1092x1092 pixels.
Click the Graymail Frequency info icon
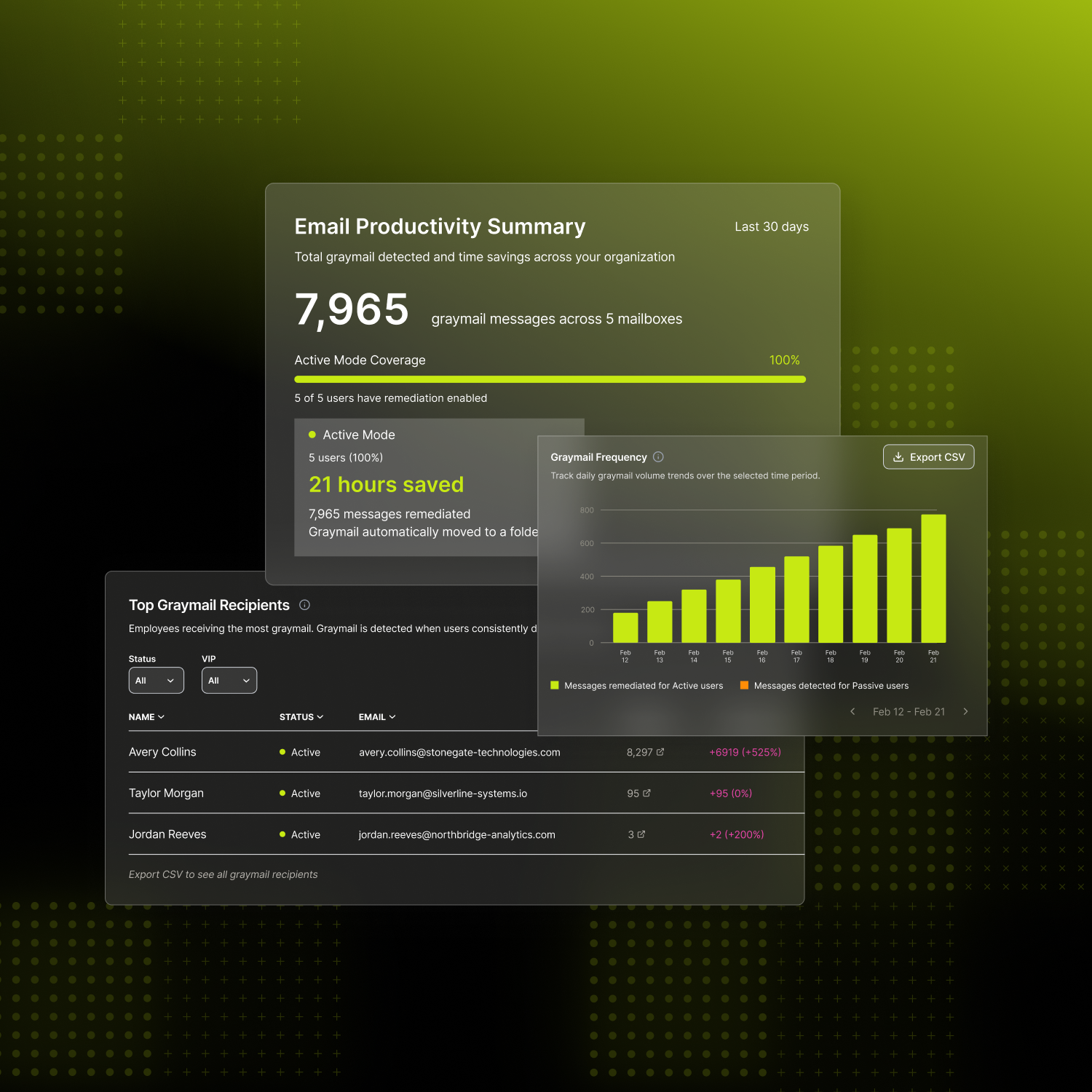coord(658,457)
